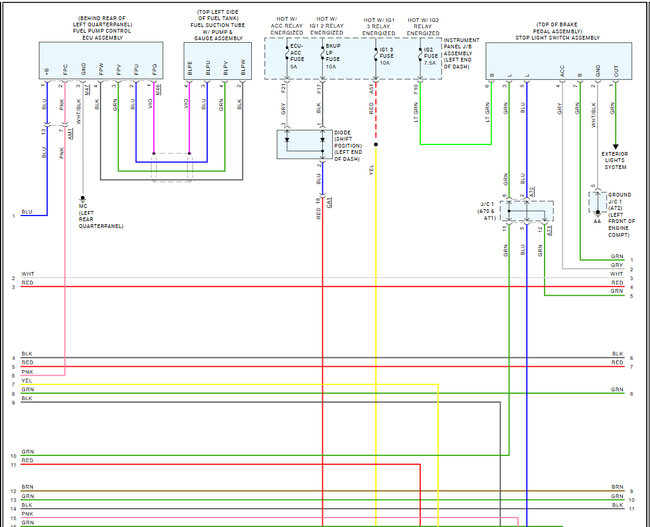Click the EXTERIOR LIGHTS SYSTEM label
This screenshot has width=650, height=527.
[x=615, y=160]
